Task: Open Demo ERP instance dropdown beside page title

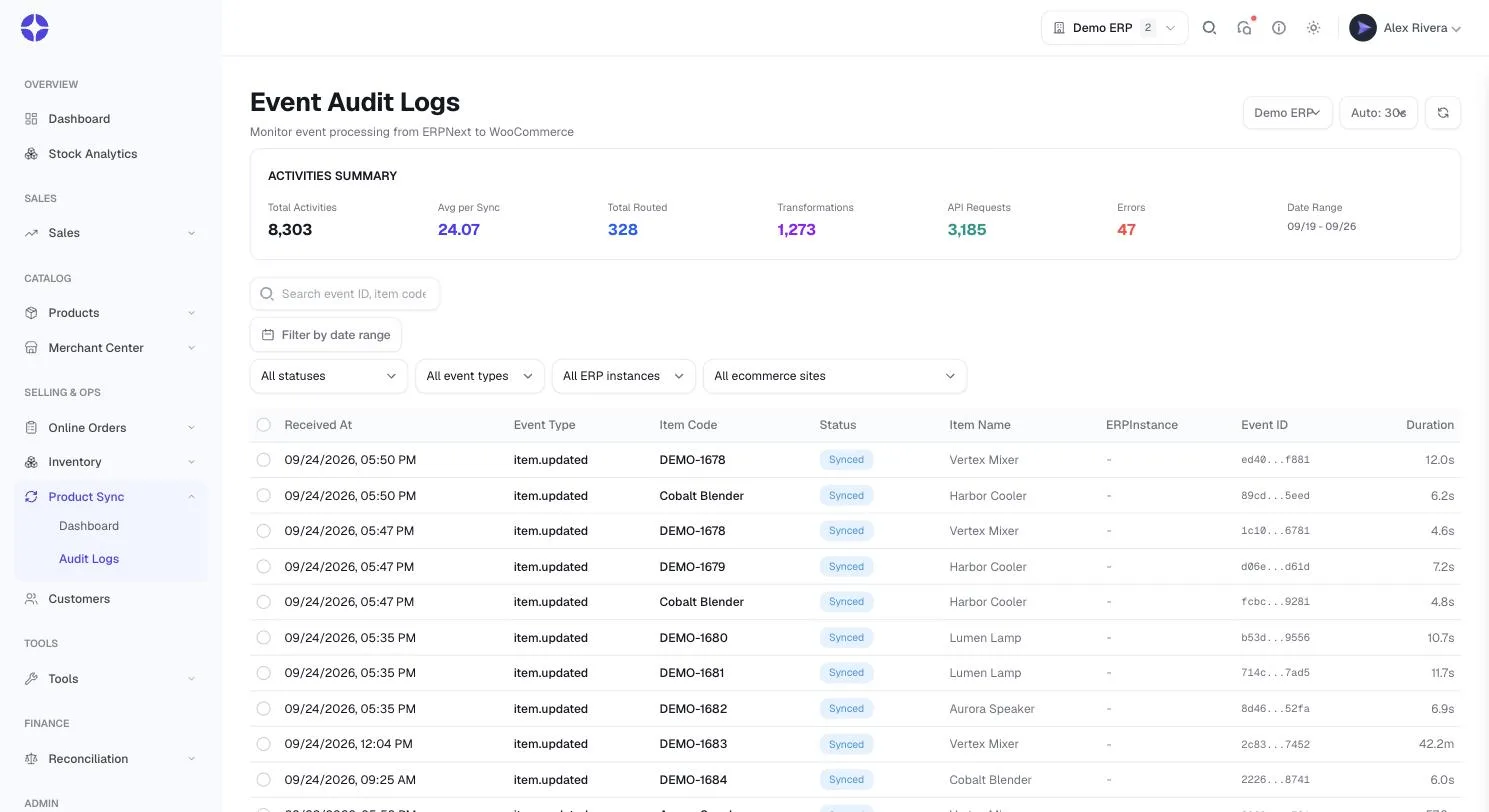Action: (1287, 113)
